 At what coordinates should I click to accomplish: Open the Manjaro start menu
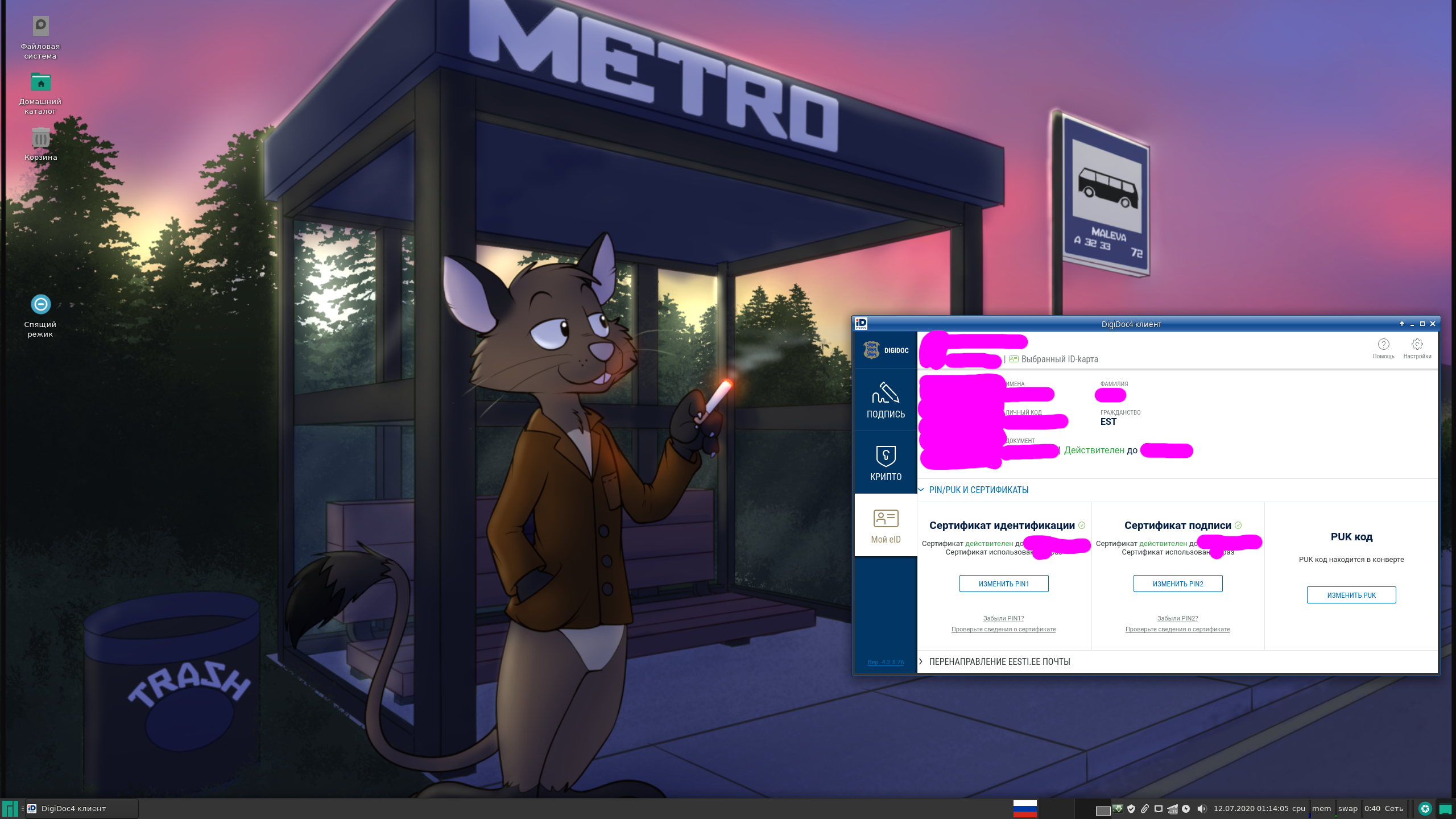[10, 808]
